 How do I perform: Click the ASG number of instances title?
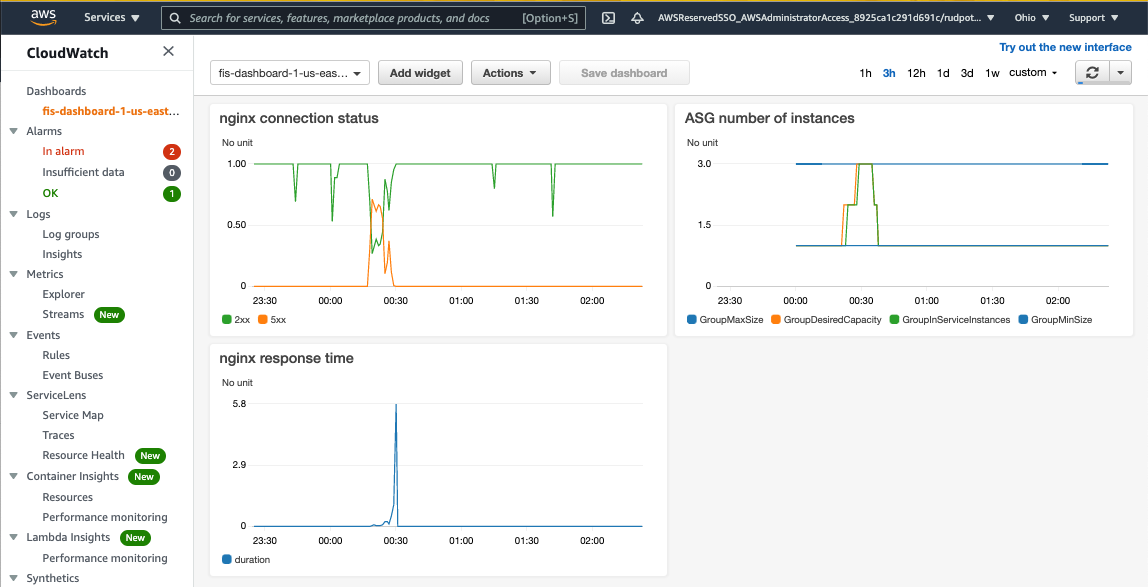click(769, 118)
